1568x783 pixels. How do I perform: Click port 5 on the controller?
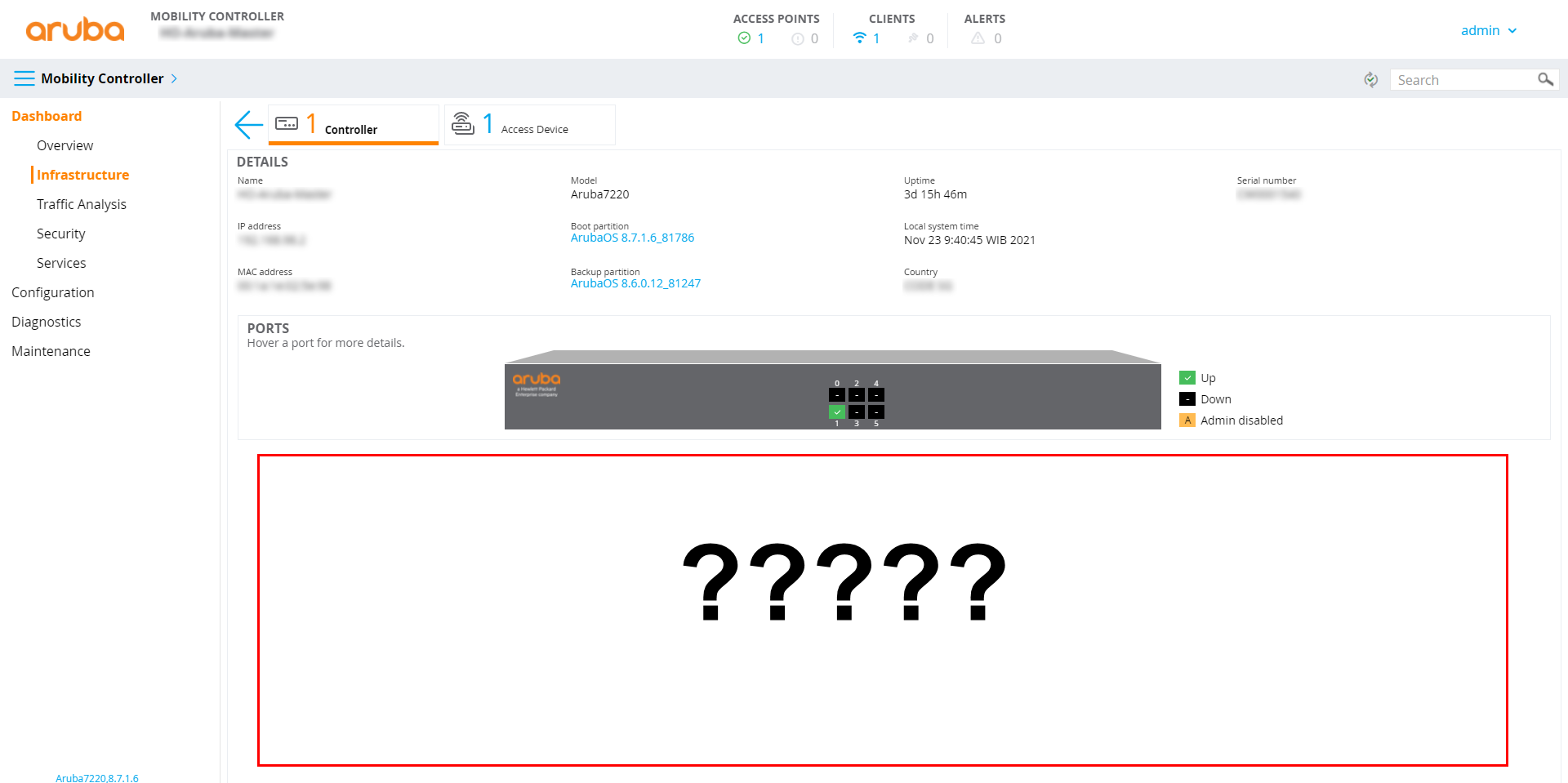click(876, 412)
